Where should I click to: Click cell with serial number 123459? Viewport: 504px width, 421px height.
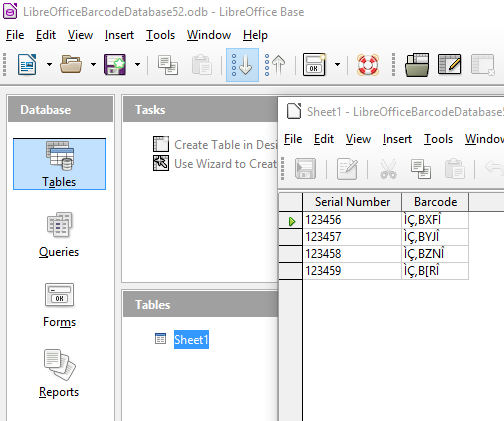pyautogui.click(x=352, y=271)
